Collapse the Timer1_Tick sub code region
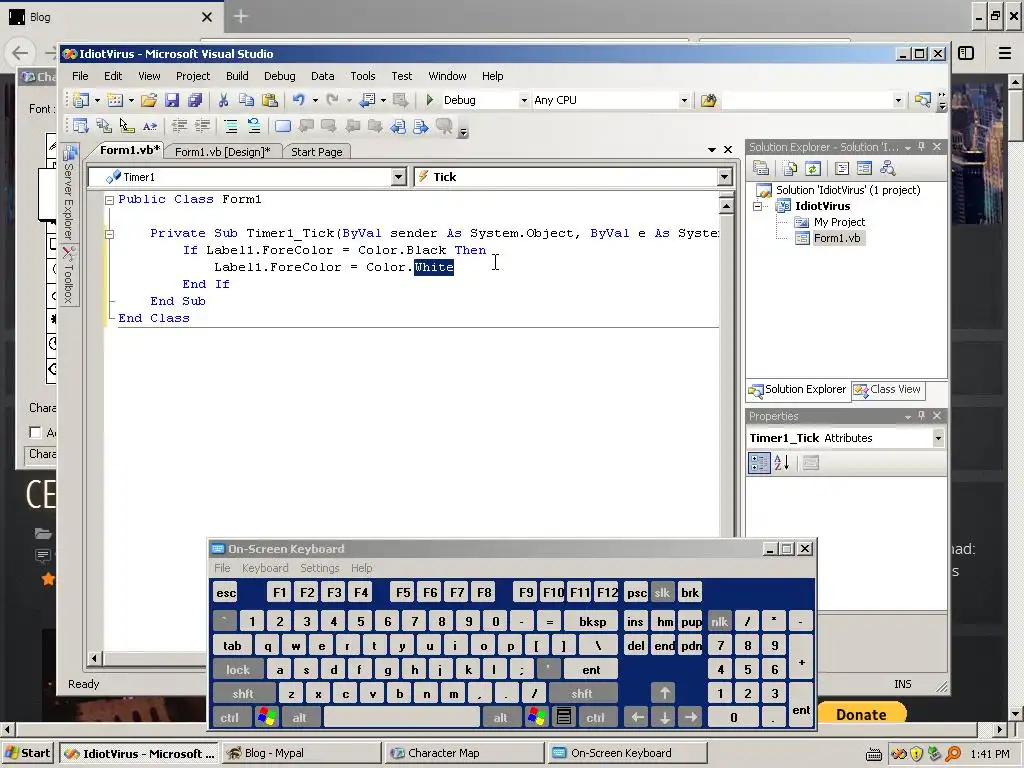The width and height of the screenshot is (1024, 768). click(x=110, y=234)
